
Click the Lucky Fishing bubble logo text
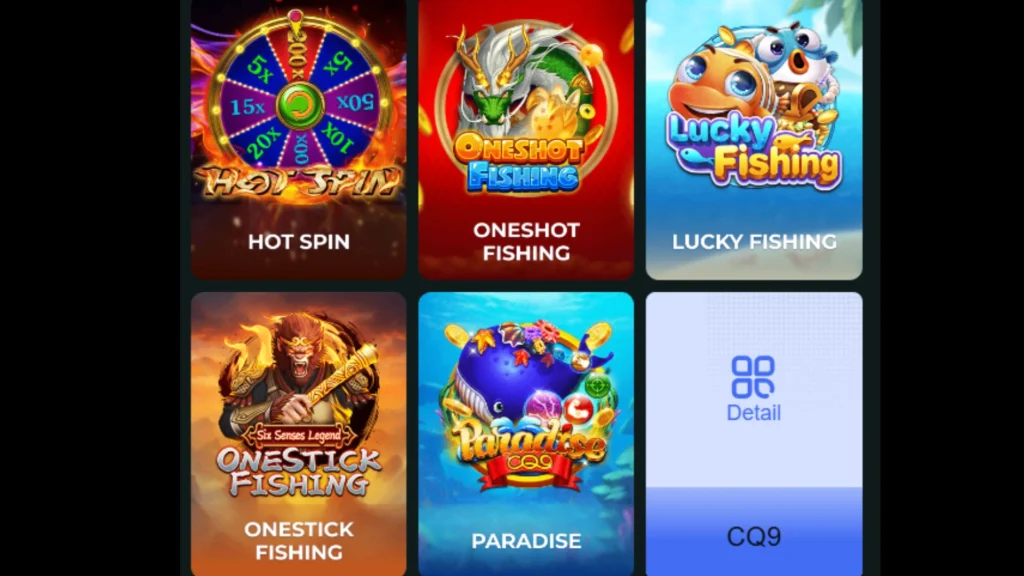point(754,152)
